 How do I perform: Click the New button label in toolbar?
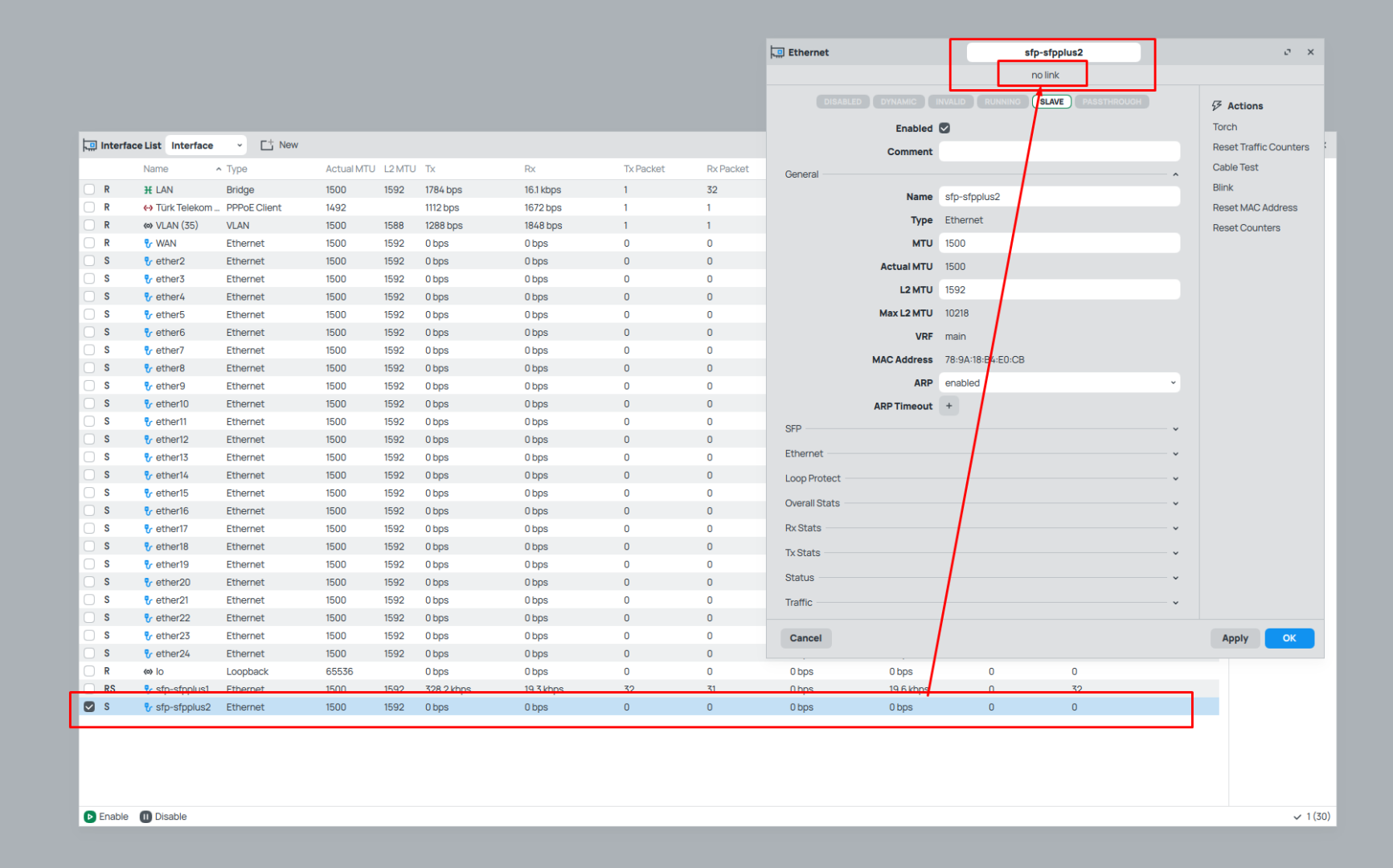(289, 145)
